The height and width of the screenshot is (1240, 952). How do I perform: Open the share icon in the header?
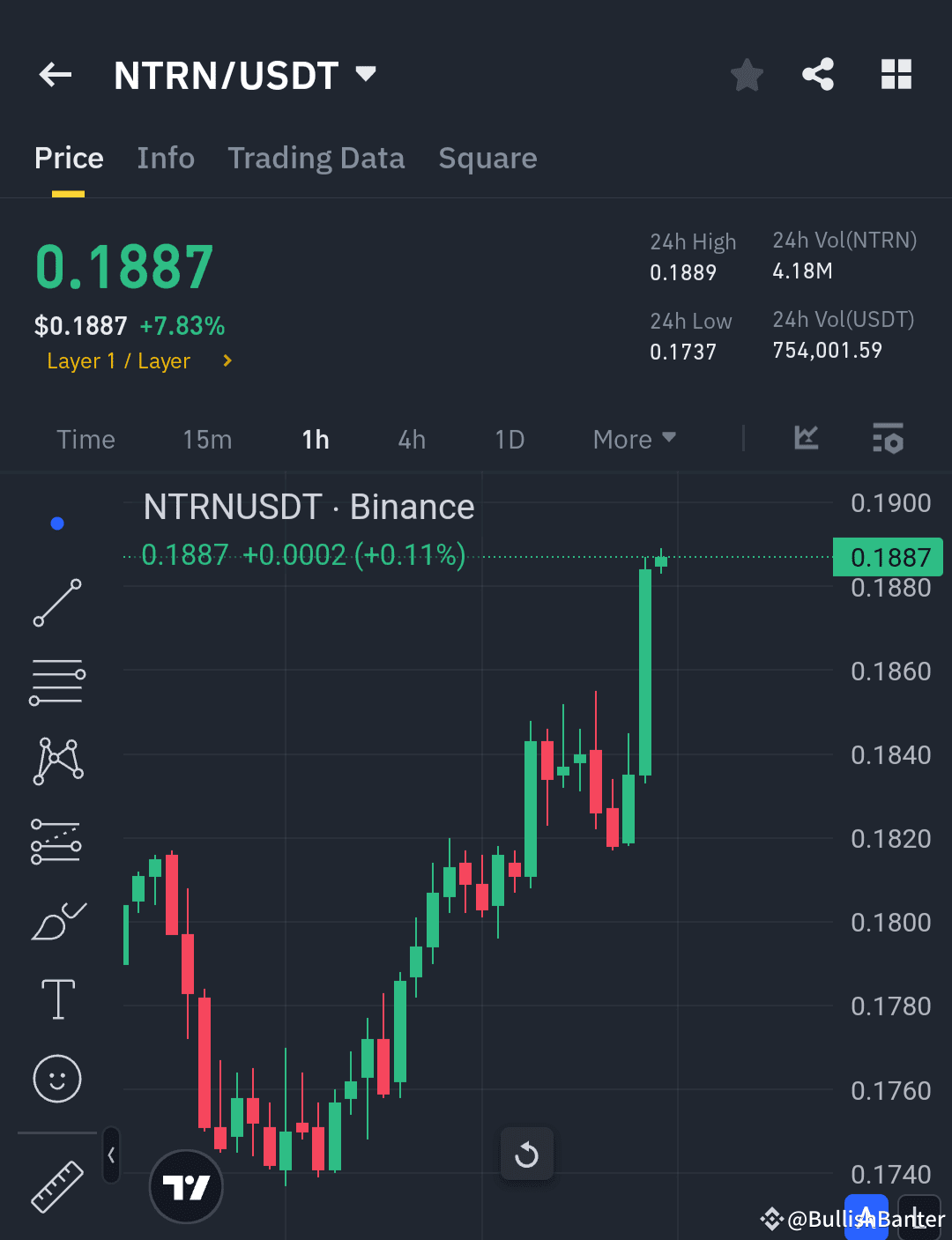coord(818,74)
